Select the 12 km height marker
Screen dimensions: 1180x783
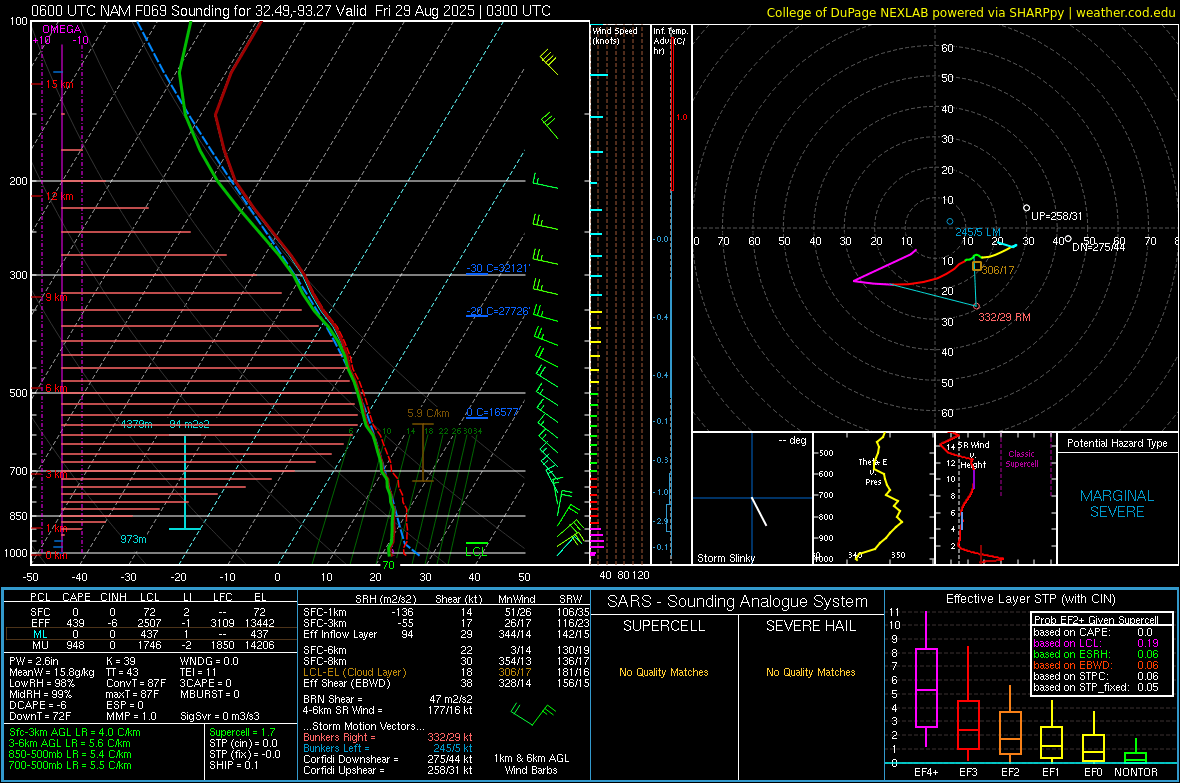(59, 197)
